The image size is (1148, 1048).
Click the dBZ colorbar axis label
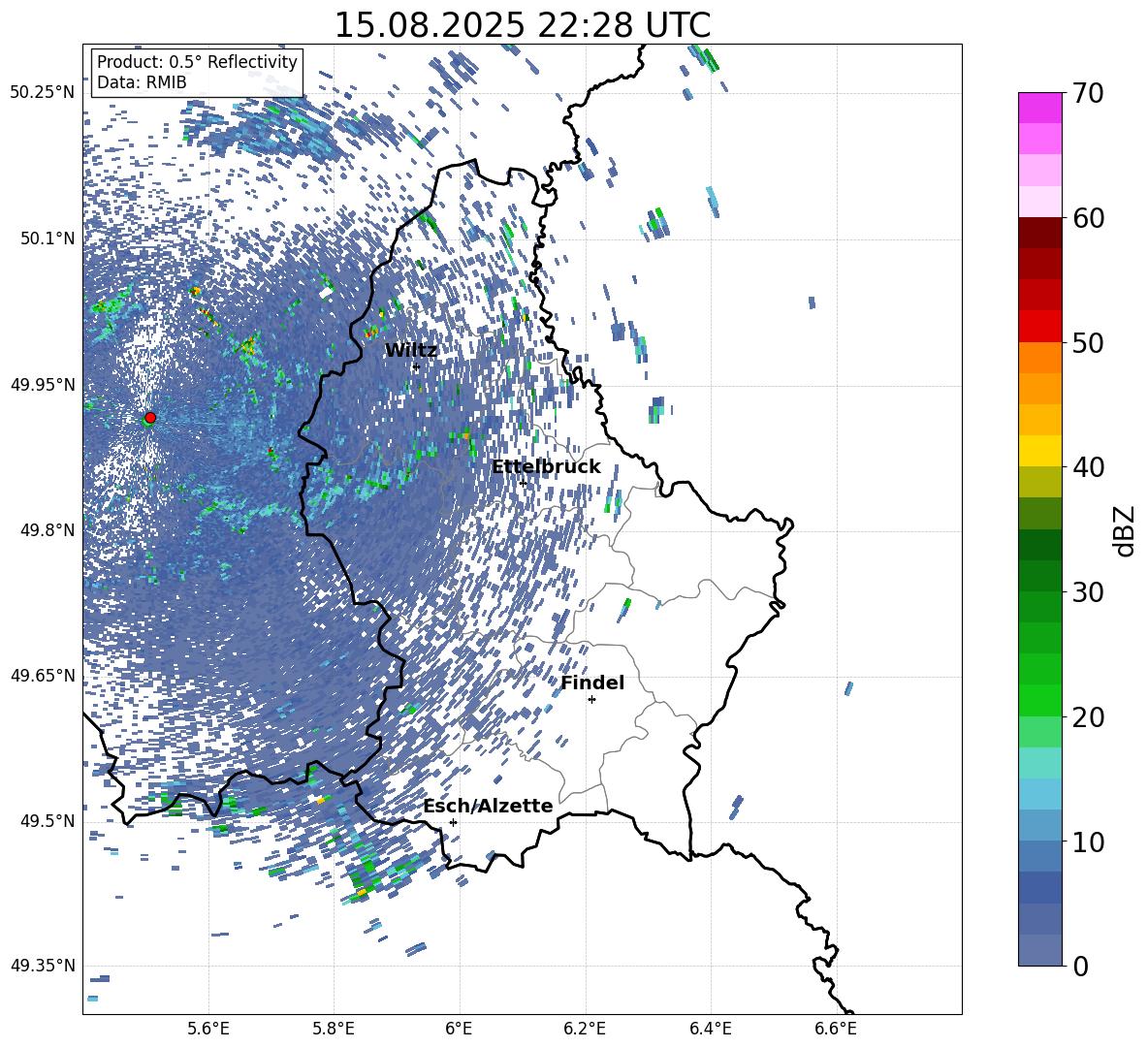pos(1125,530)
